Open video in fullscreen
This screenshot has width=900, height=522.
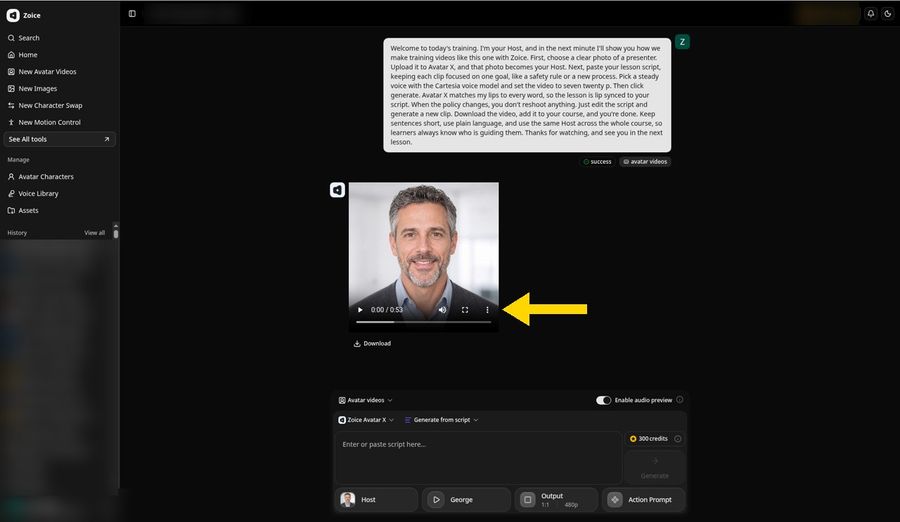click(465, 310)
